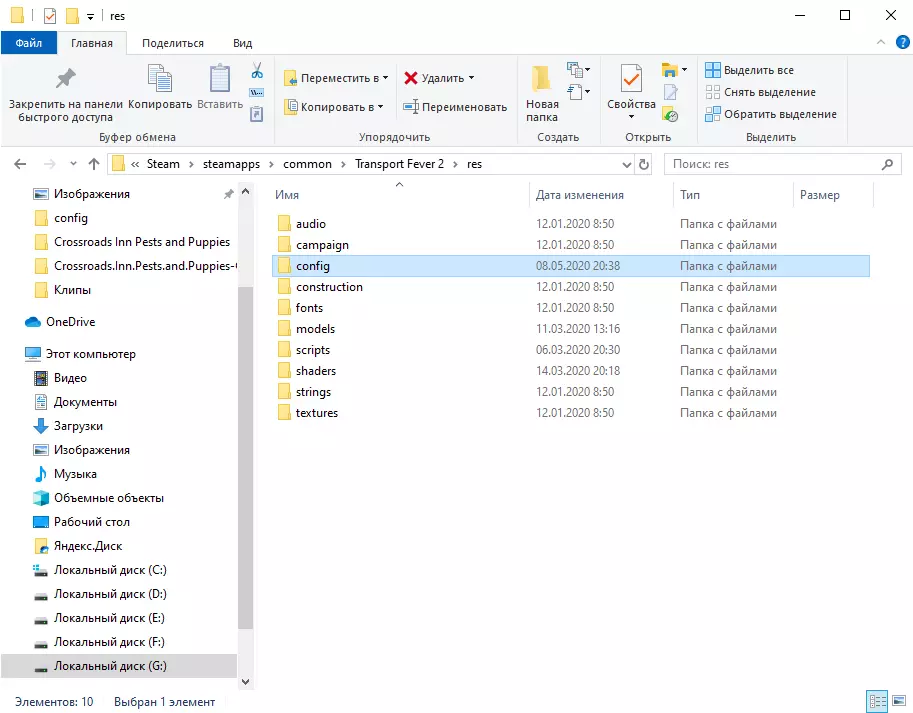Click Steam in the address breadcrumb
The height and width of the screenshot is (713, 913).
point(163,164)
